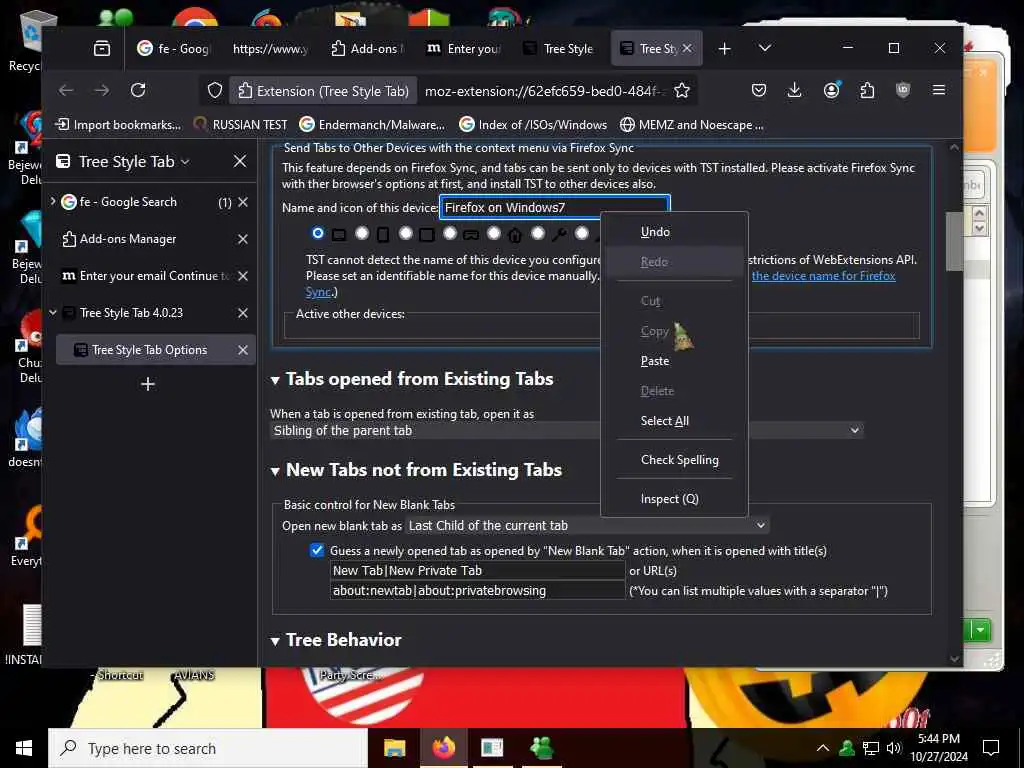The height and width of the screenshot is (768, 1024).
Task: Click the tracking protection shield icon
Action: tap(215, 91)
